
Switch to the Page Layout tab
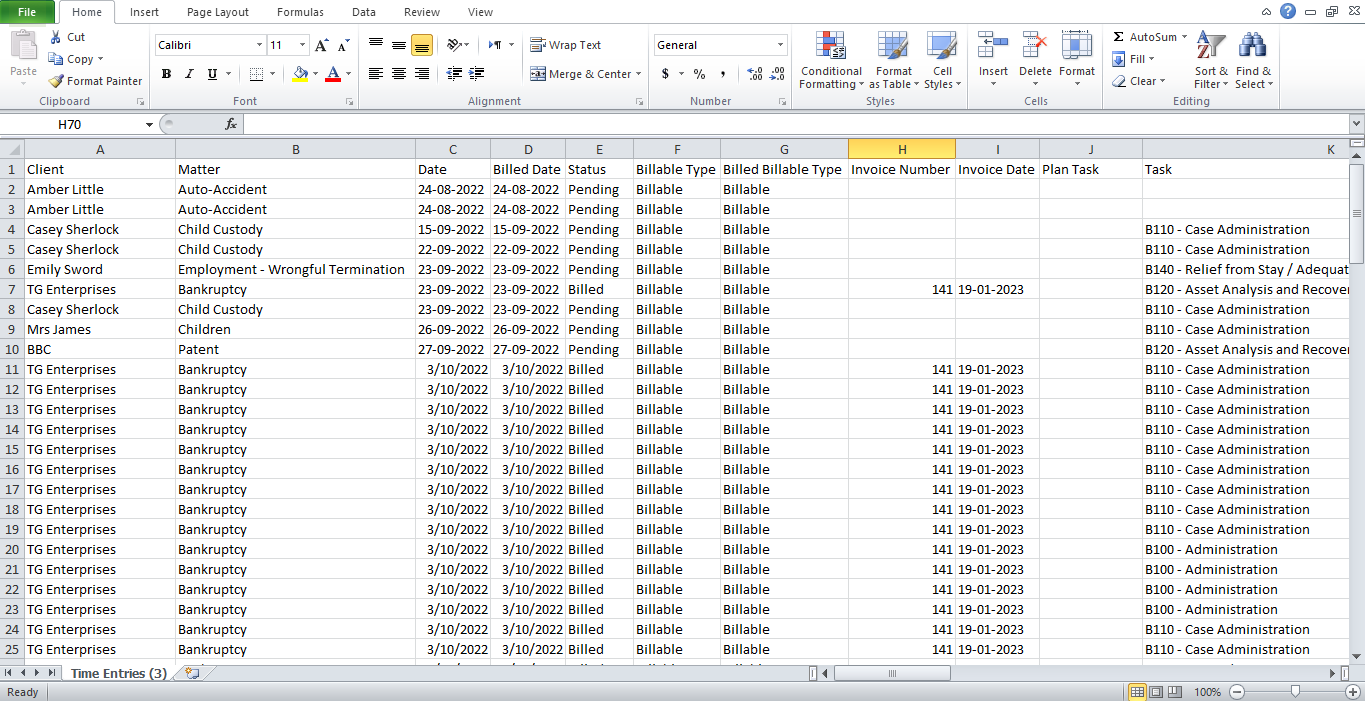[218, 12]
